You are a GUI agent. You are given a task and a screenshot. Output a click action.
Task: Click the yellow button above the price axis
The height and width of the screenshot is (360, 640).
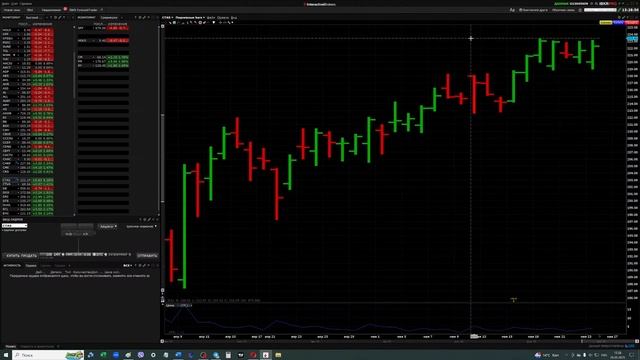606,22
